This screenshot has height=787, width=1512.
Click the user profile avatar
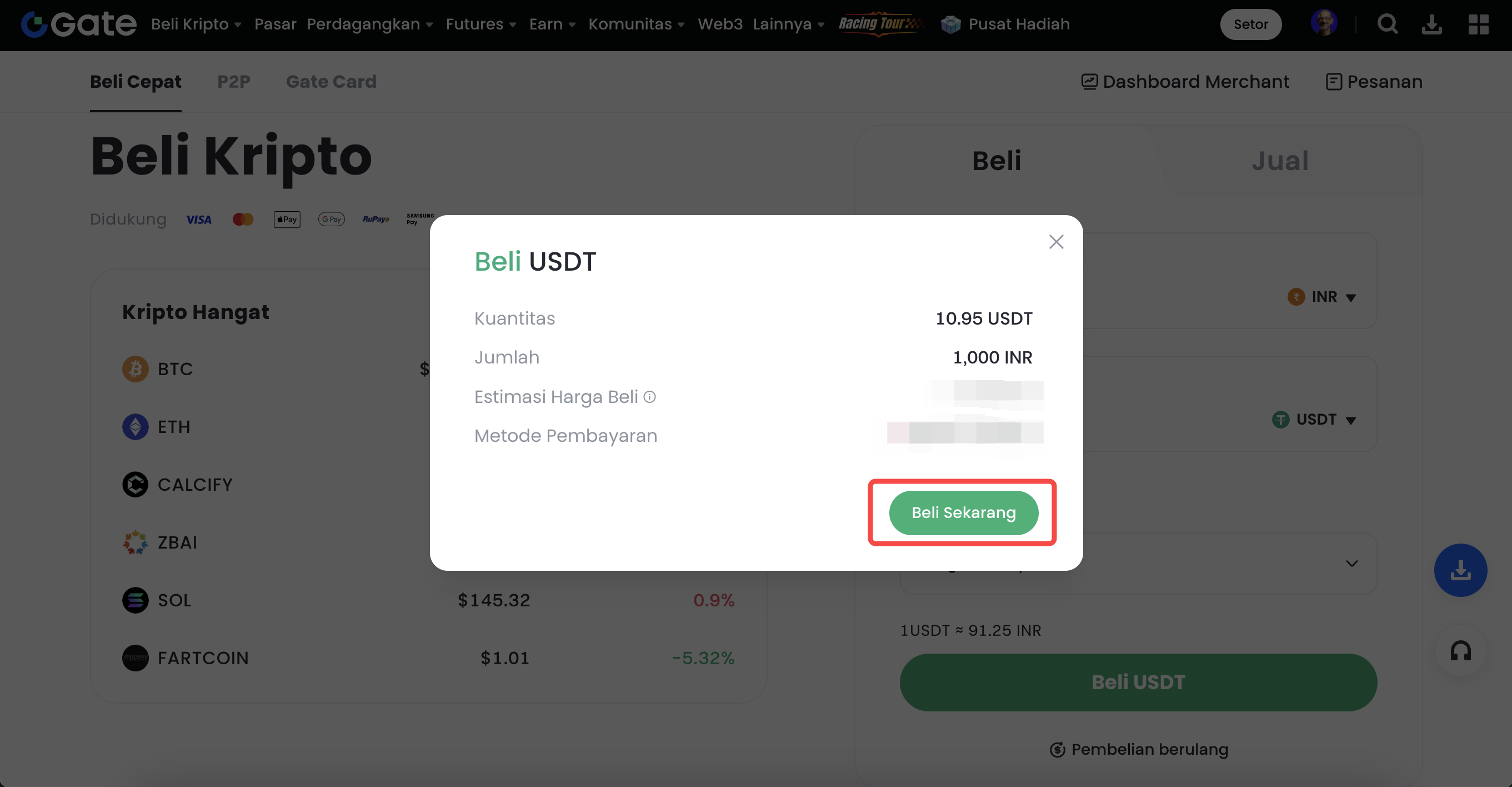[x=1324, y=23]
